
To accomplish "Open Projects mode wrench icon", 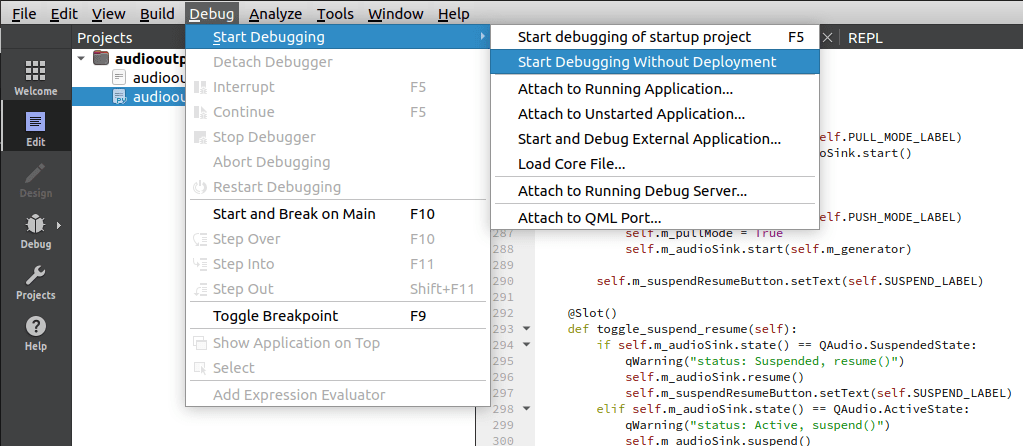I will [35, 282].
